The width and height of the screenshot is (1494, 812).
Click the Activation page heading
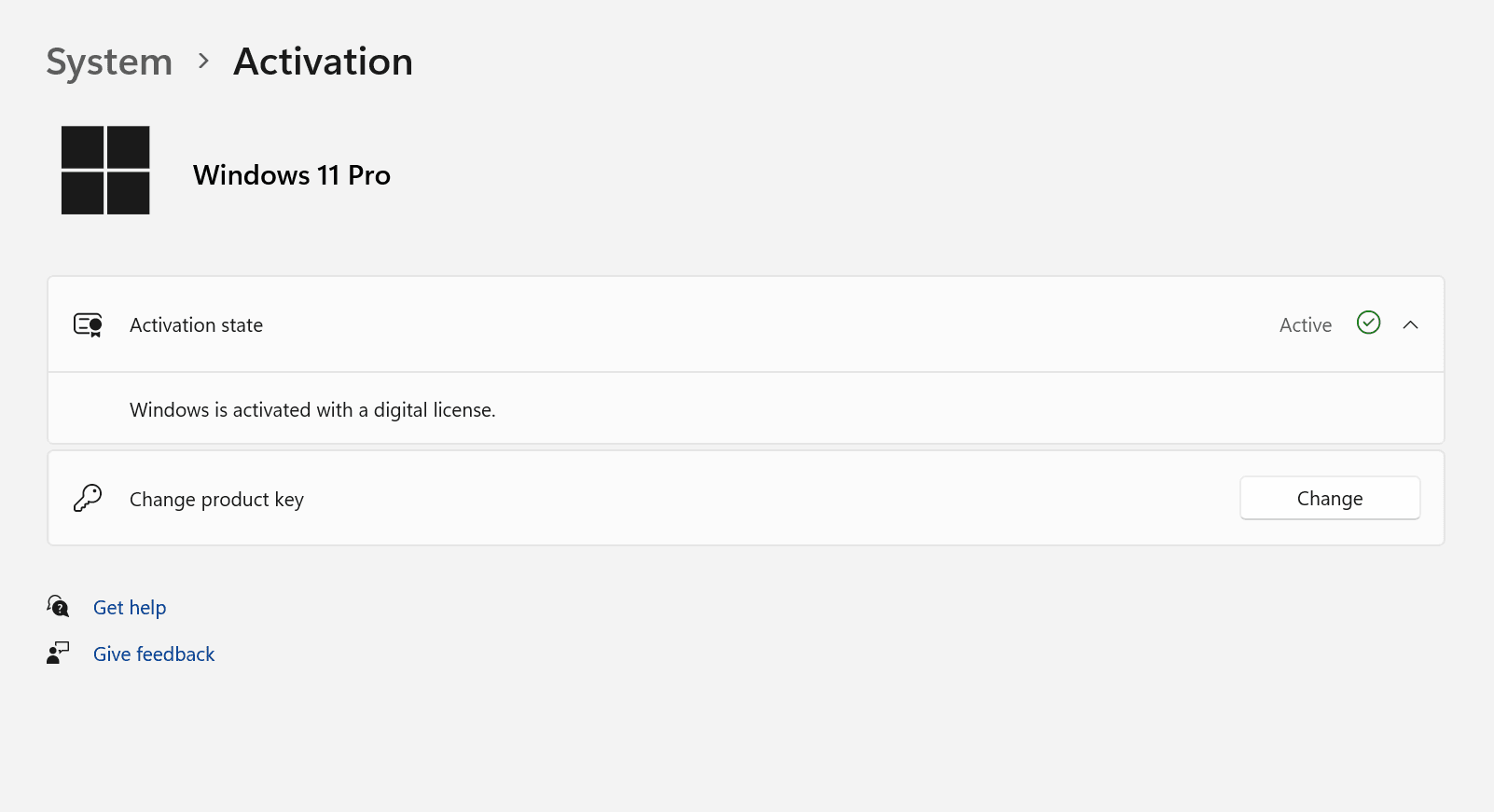(323, 62)
